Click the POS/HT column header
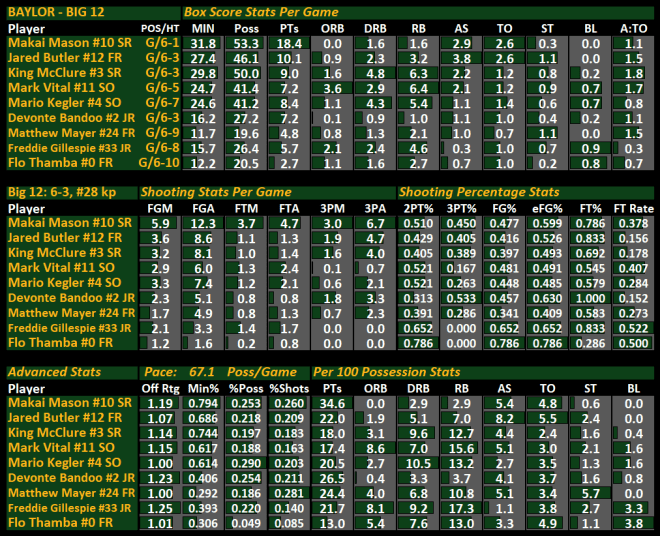The width and height of the screenshot is (660, 536). (160, 29)
